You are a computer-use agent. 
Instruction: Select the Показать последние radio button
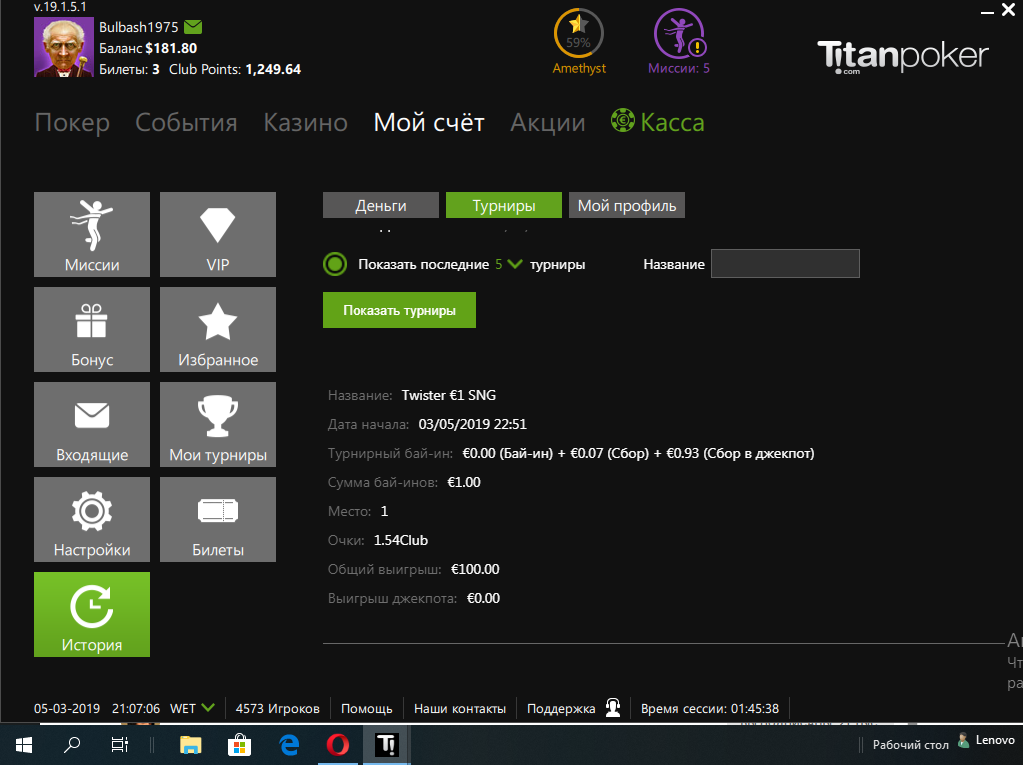(x=335, y=264)
